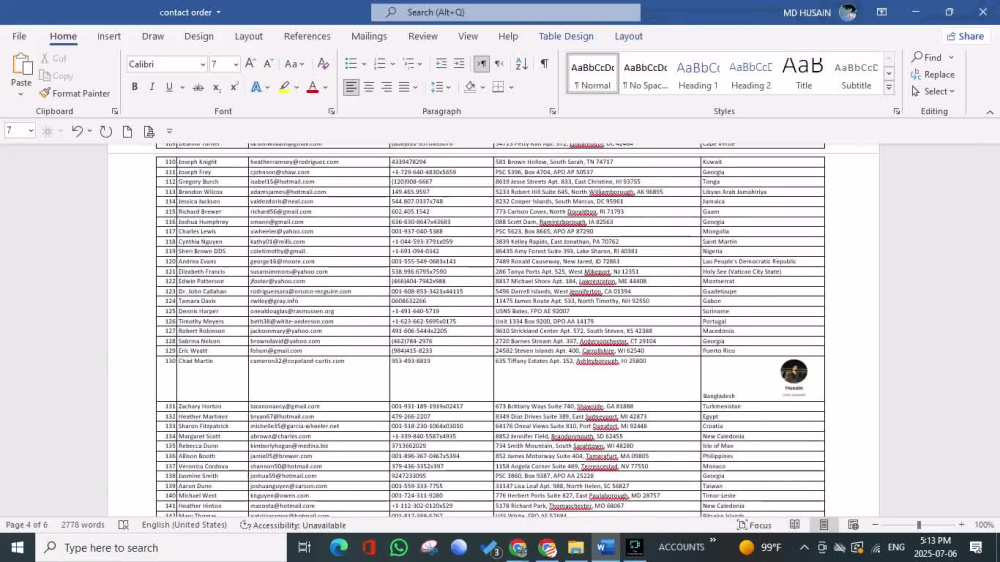This screenshot has height=562, width=1000.
Task: Click the Share button
Action: click(x=966, y=36)
